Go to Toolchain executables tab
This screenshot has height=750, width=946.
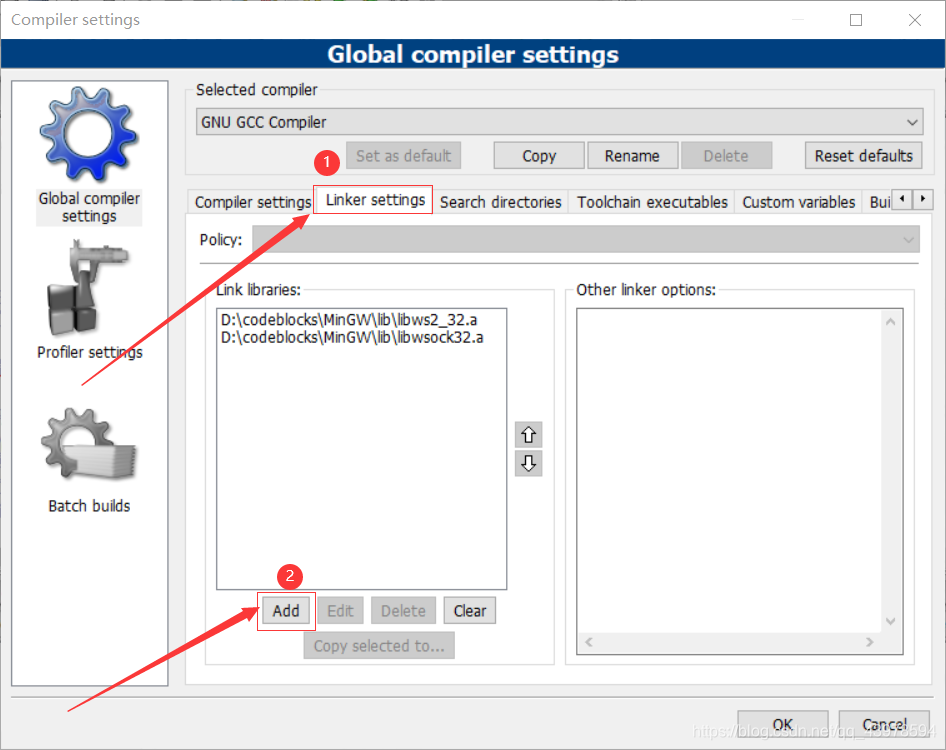[652, 202]
